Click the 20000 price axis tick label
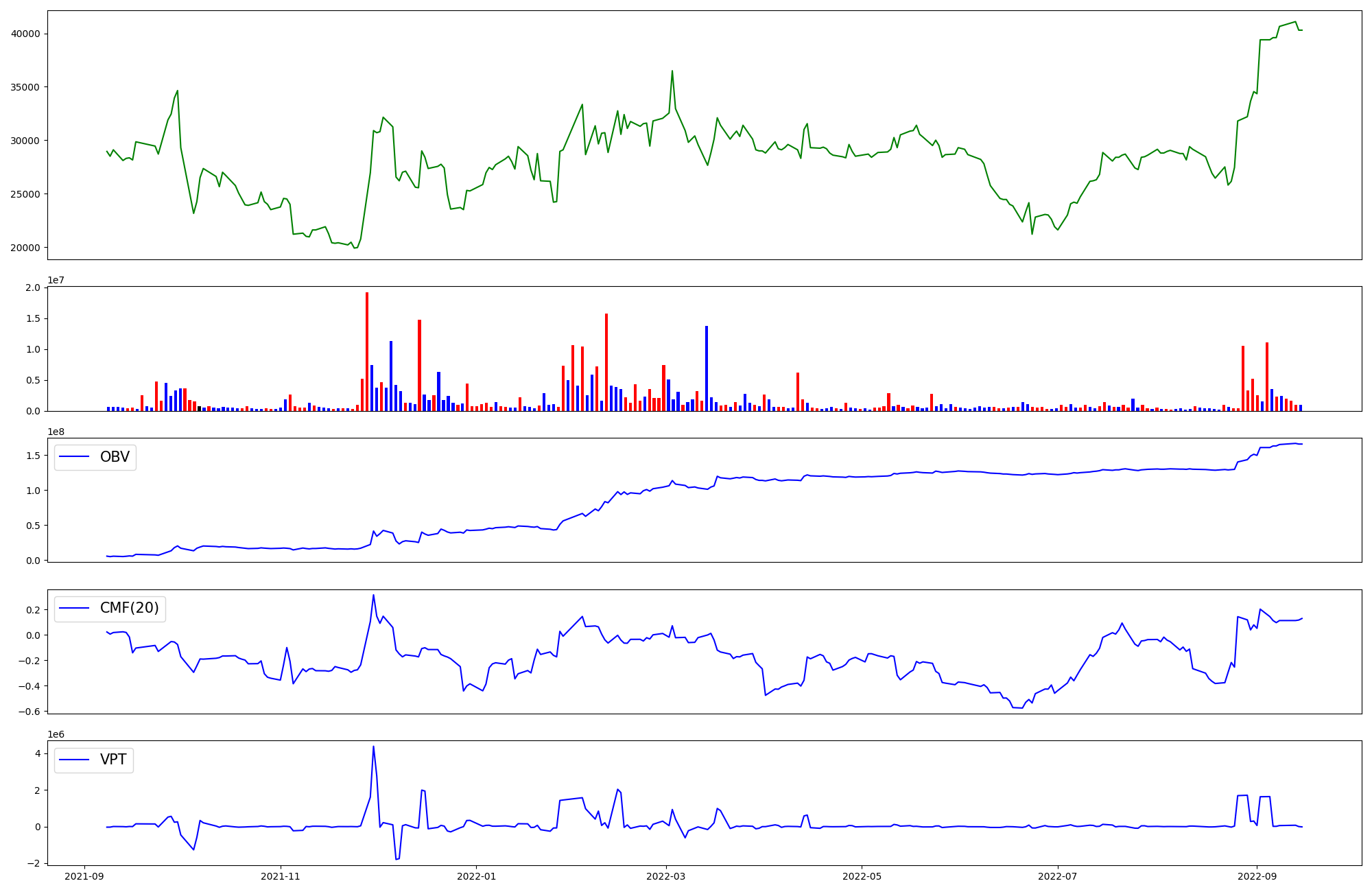 point(25,248)
